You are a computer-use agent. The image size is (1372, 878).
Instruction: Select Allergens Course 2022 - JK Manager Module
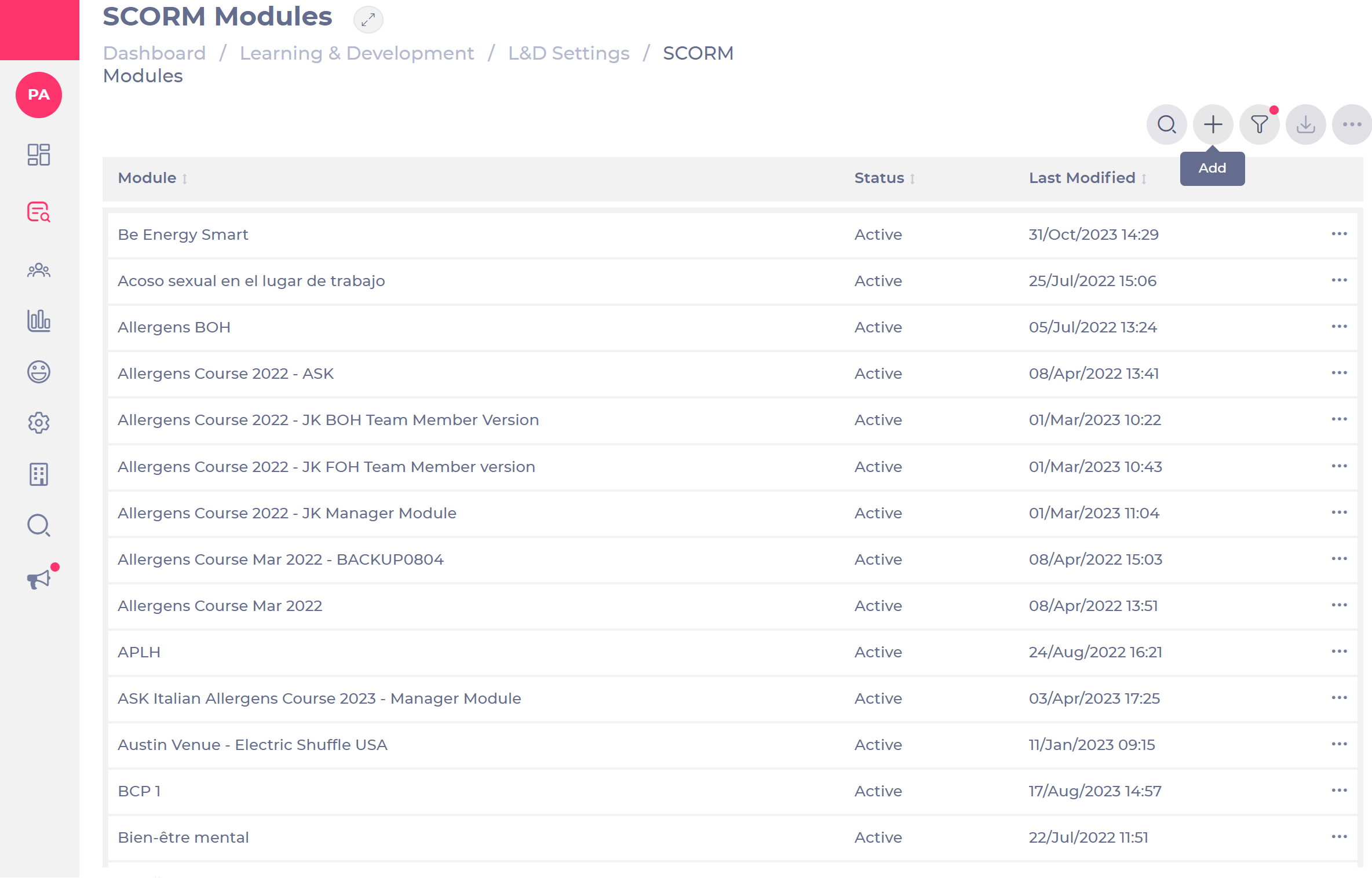pyautogui.click(x=287, y=513)
